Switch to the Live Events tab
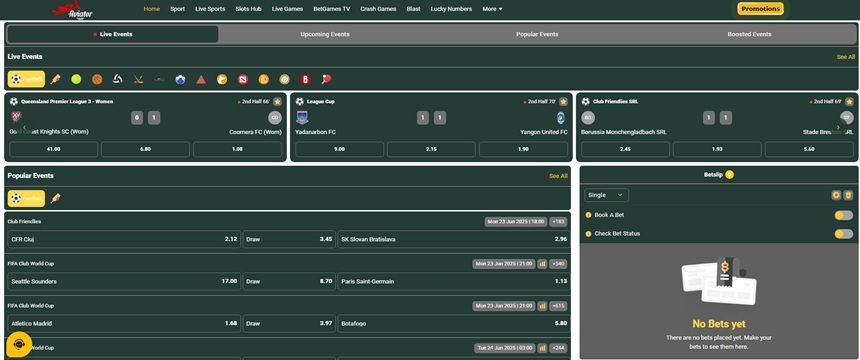This screenshot has height=360, width=860. (x=112, y=34)
